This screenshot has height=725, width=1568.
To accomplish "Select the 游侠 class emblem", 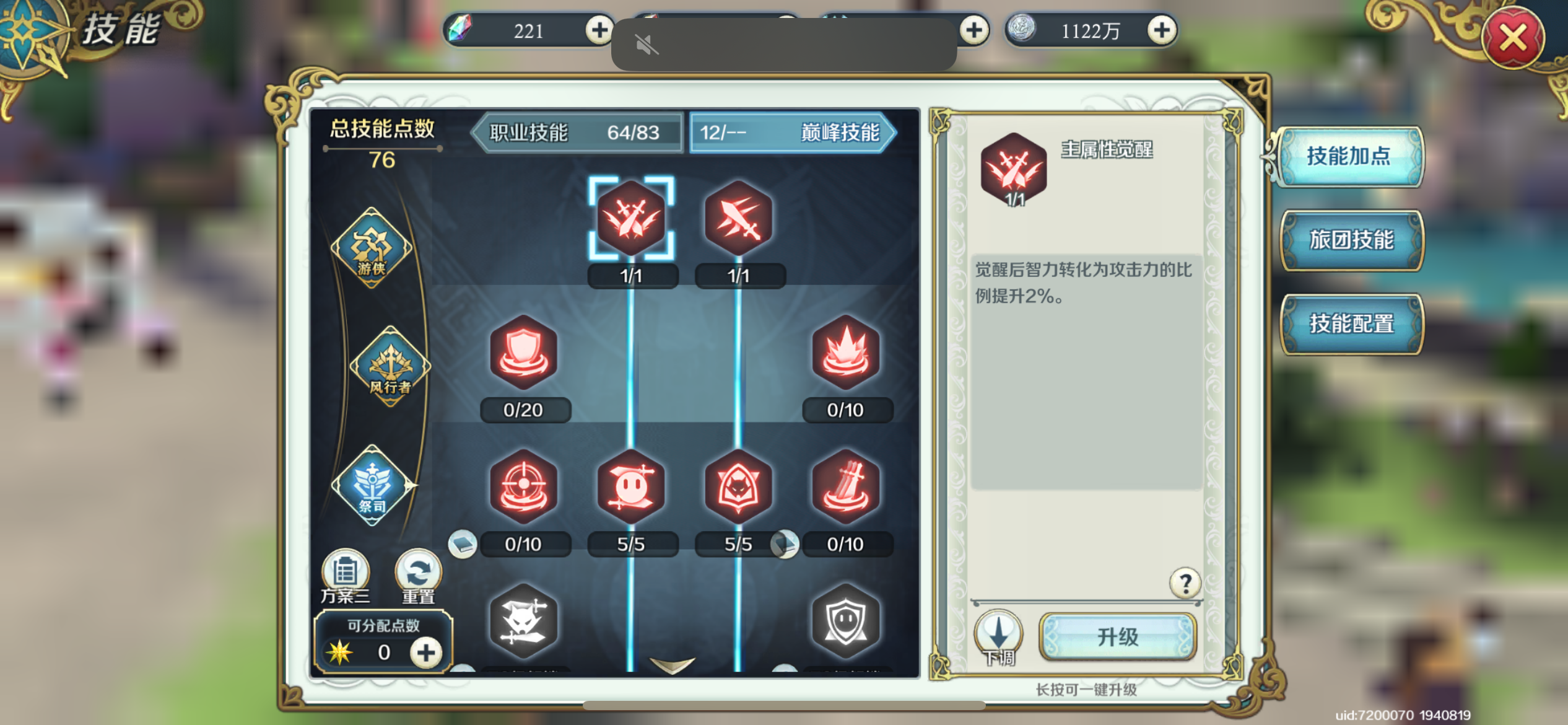I will pyautogui.click(x=372, y=248).
